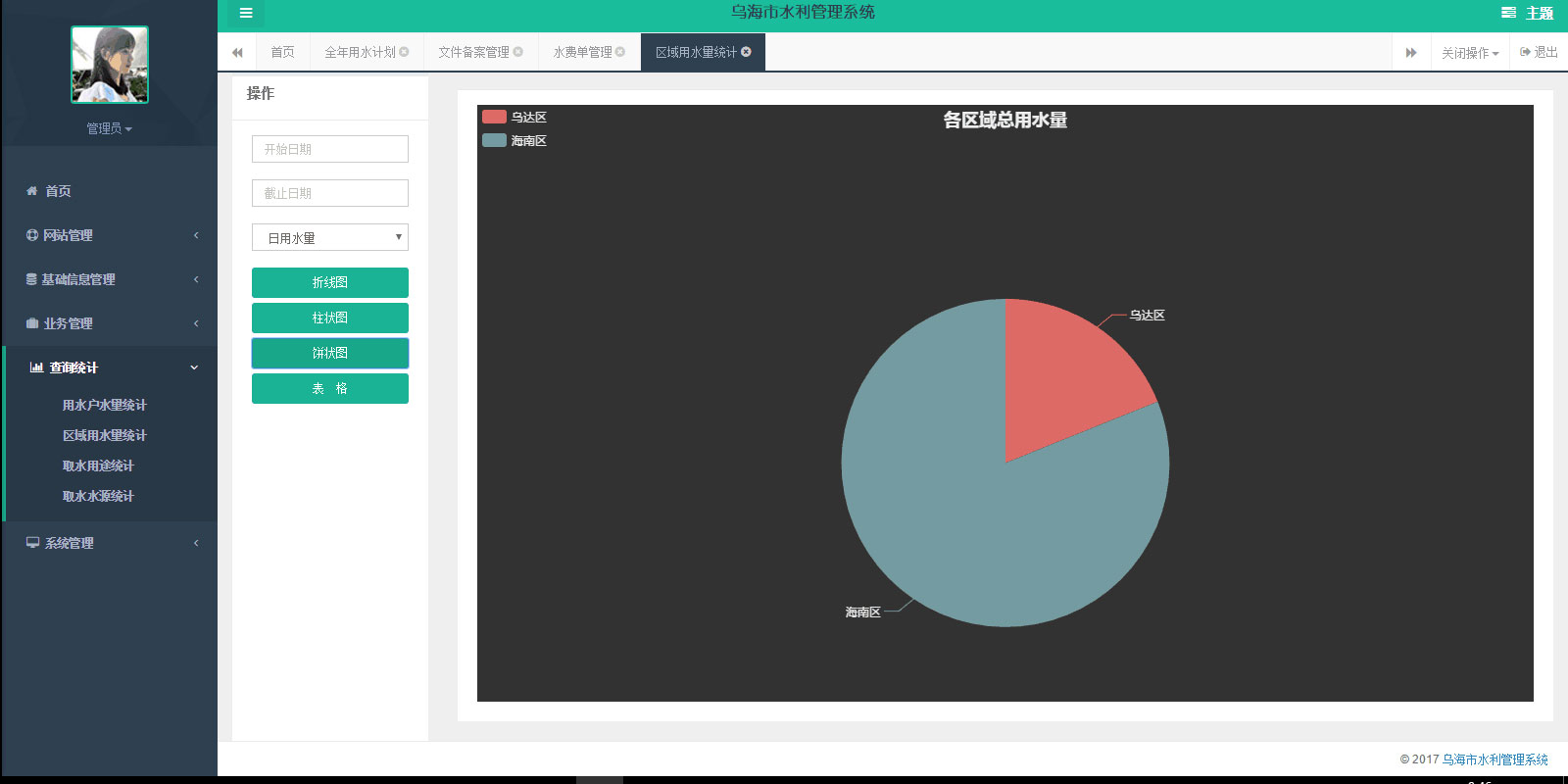
Task: Close the 区域用水量统计 tab via its x icon
Action: pyautogui.click(x=747, y=52)
